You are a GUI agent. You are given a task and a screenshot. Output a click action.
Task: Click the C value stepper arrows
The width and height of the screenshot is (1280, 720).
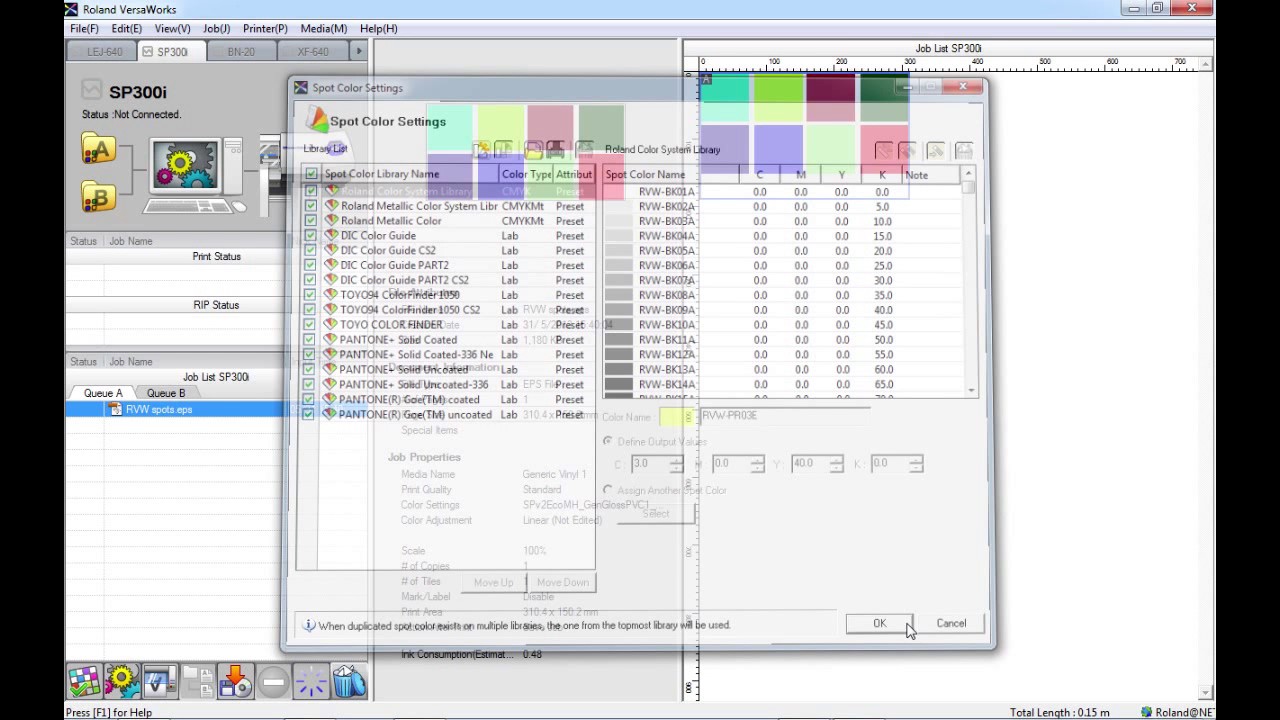coord(676,463)
